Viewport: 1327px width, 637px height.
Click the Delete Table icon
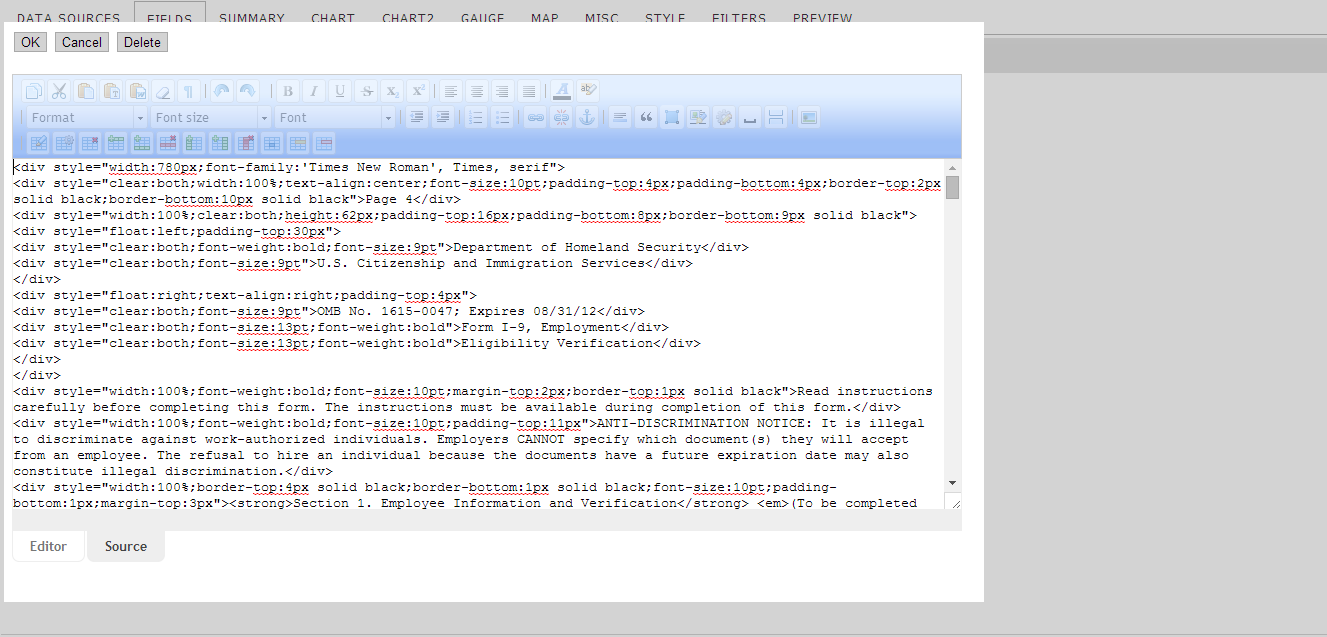[91, 143]
